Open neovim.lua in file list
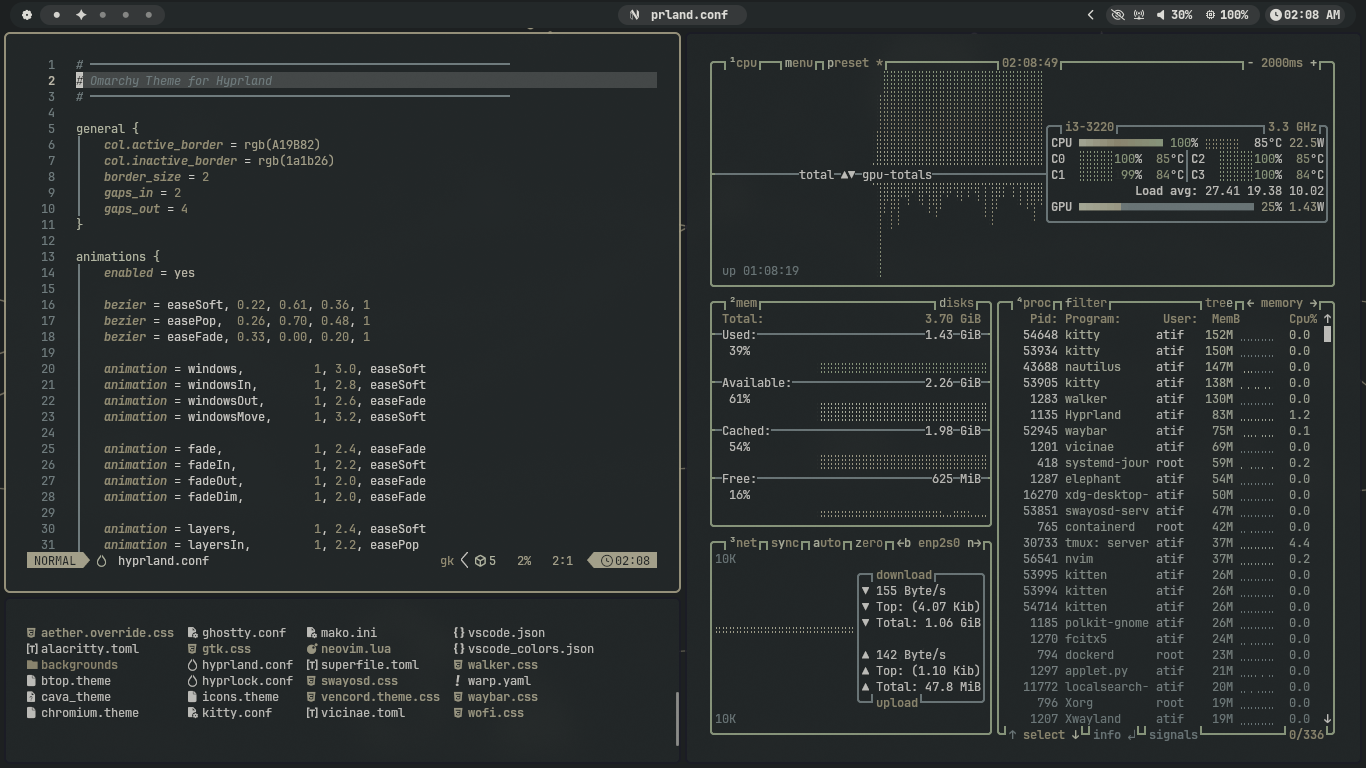1366x768 pixels. tap(349, 649)
